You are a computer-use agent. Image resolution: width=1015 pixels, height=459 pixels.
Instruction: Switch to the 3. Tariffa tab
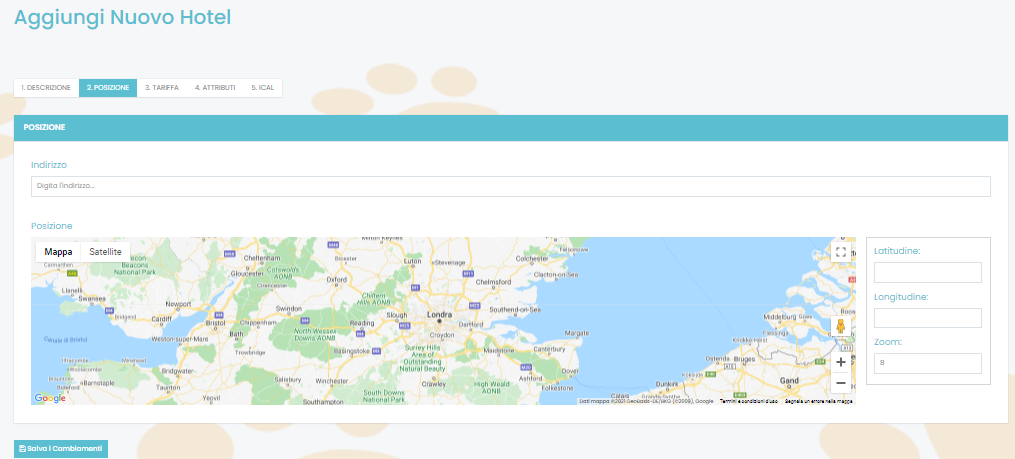point(162,87)
